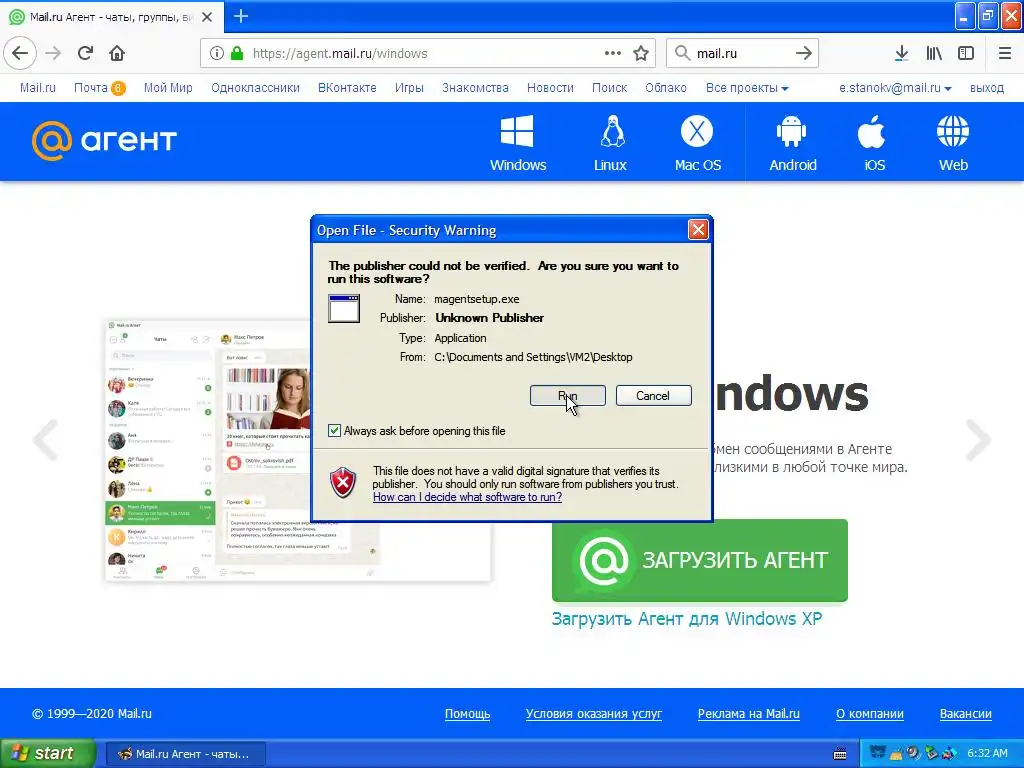This screenshot has width=1024, height=768.
Task: Close the Security Warning dialog
Action: pyautogui.click(x=698, y=229)
